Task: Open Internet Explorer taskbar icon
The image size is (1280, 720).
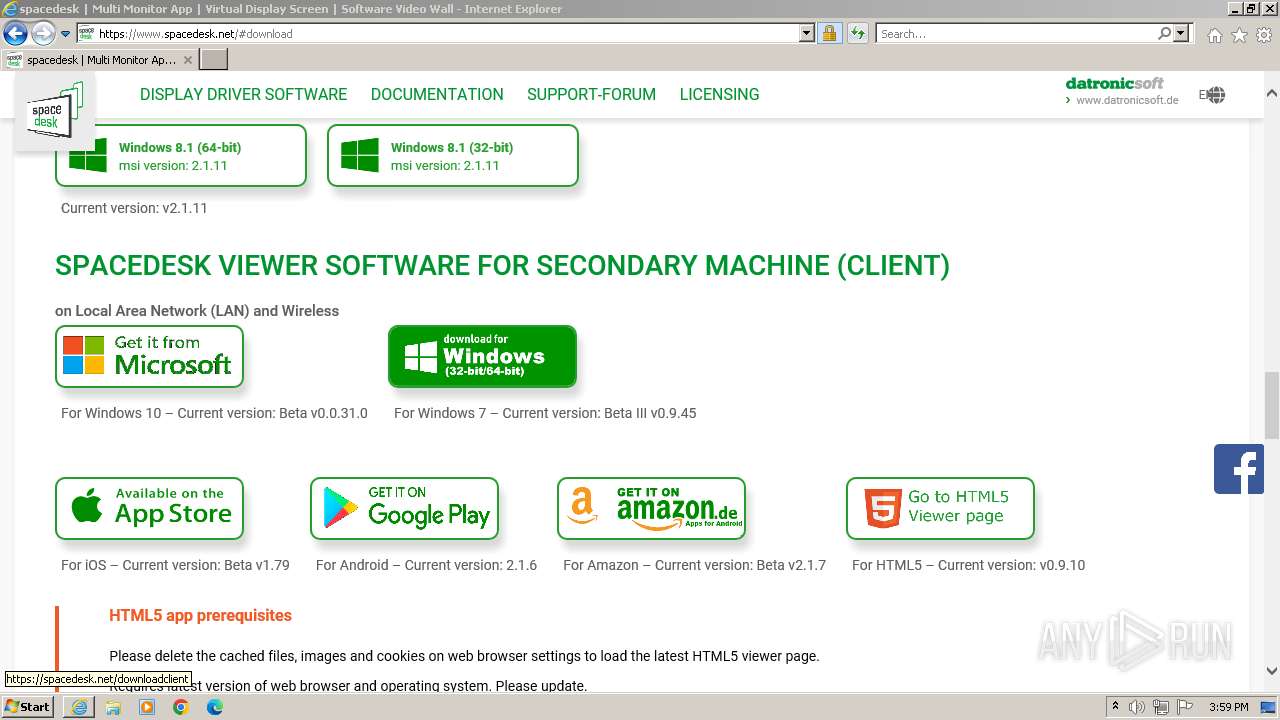Action: coord(79,707)
